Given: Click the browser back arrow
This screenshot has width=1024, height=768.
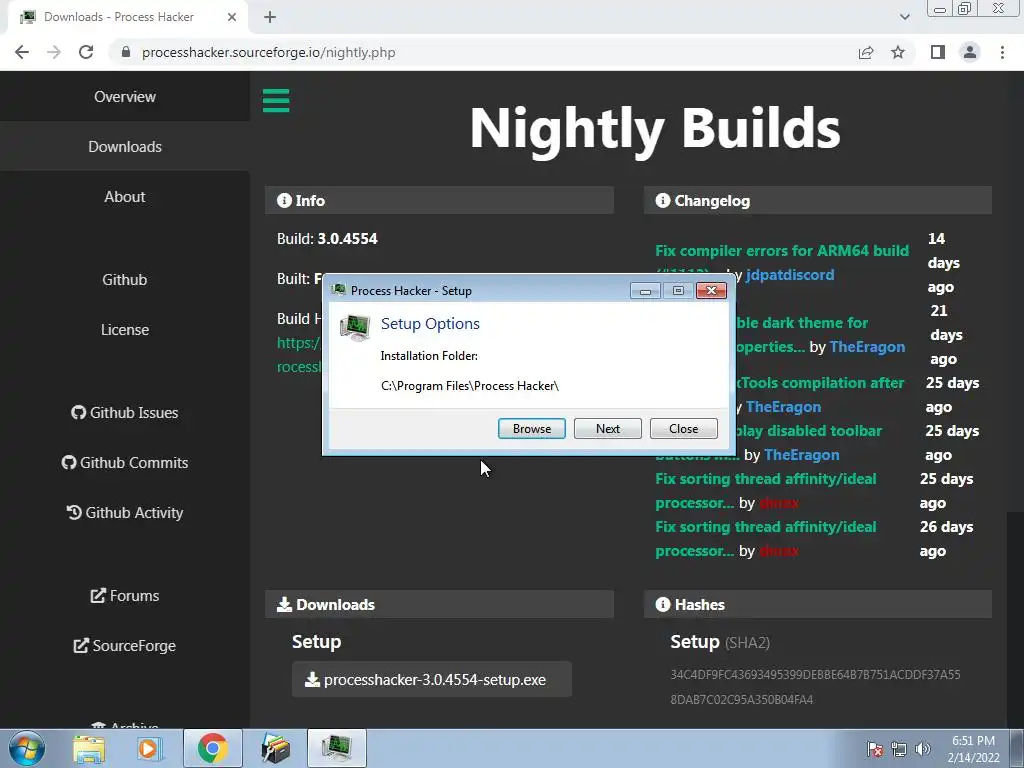Looking at the screenshot, I should point(22,52).
